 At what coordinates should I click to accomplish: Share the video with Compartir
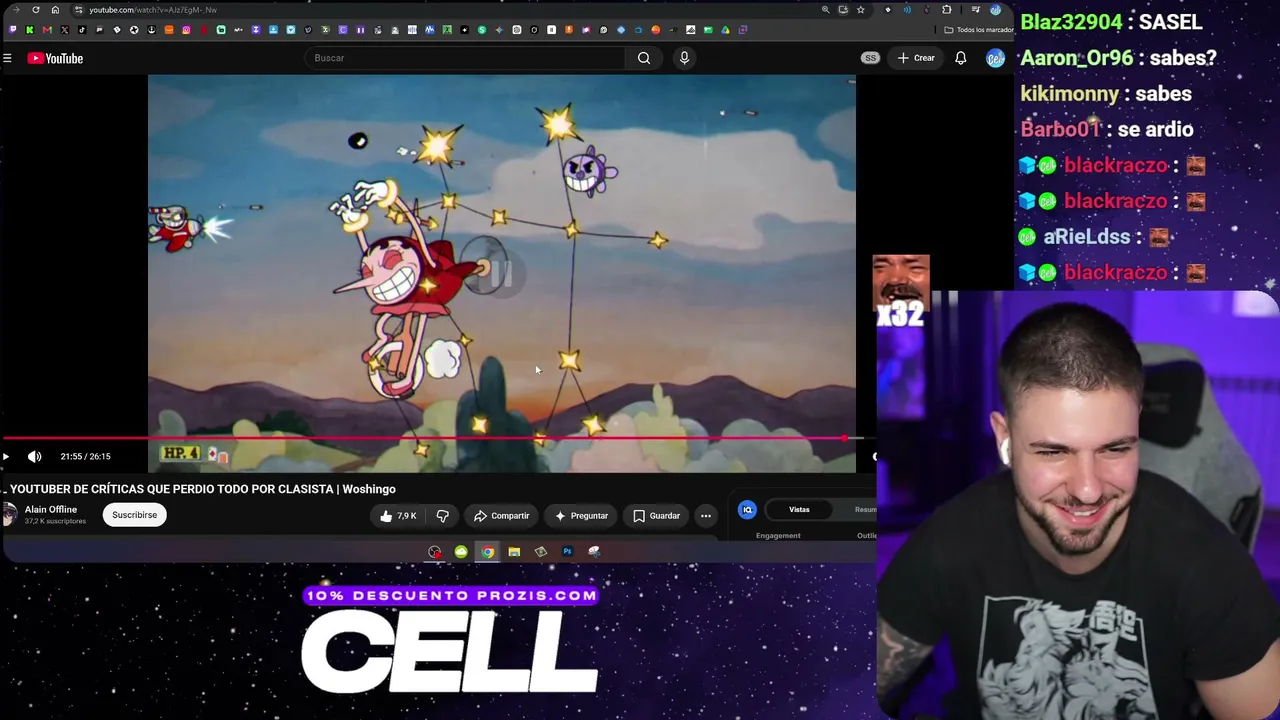(501, 516)
